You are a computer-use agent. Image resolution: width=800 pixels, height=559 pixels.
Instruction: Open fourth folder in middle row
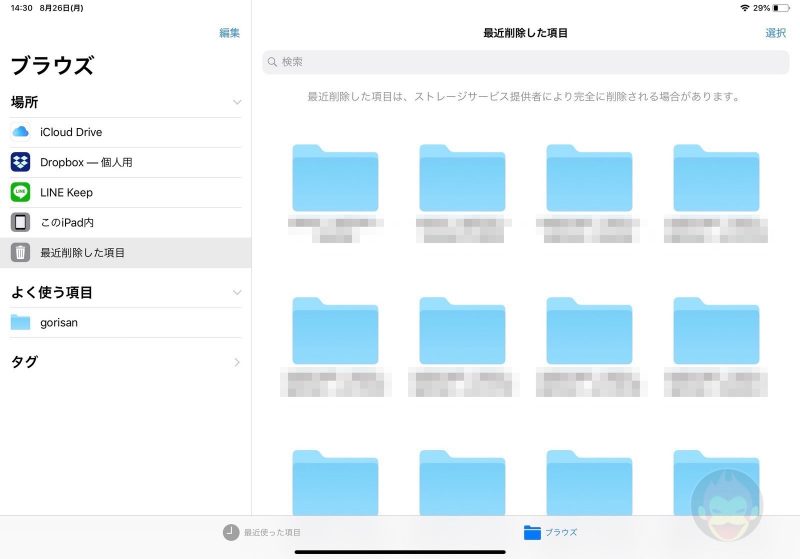click(x=716, y=331)
